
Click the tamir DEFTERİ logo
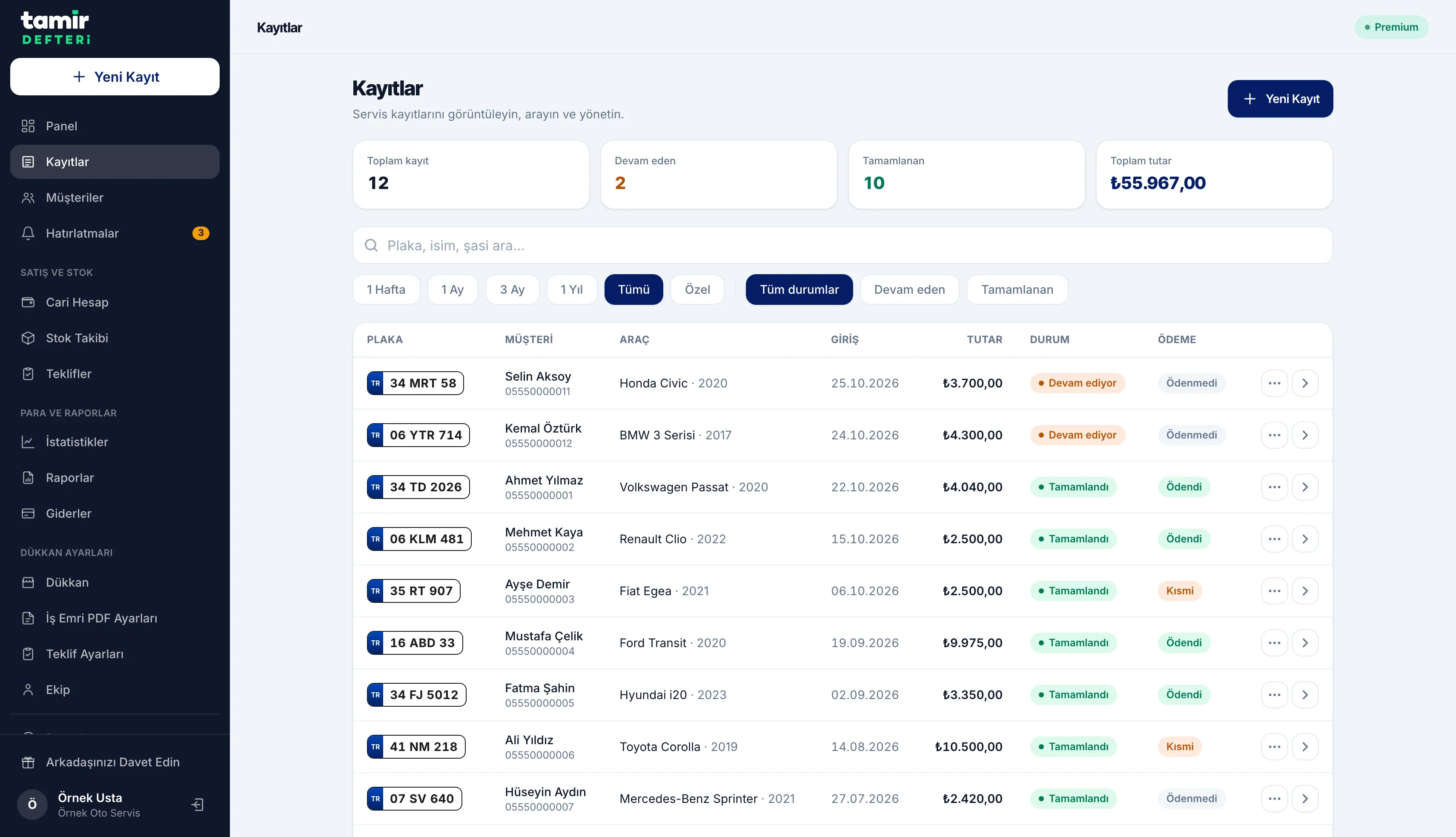56,27
